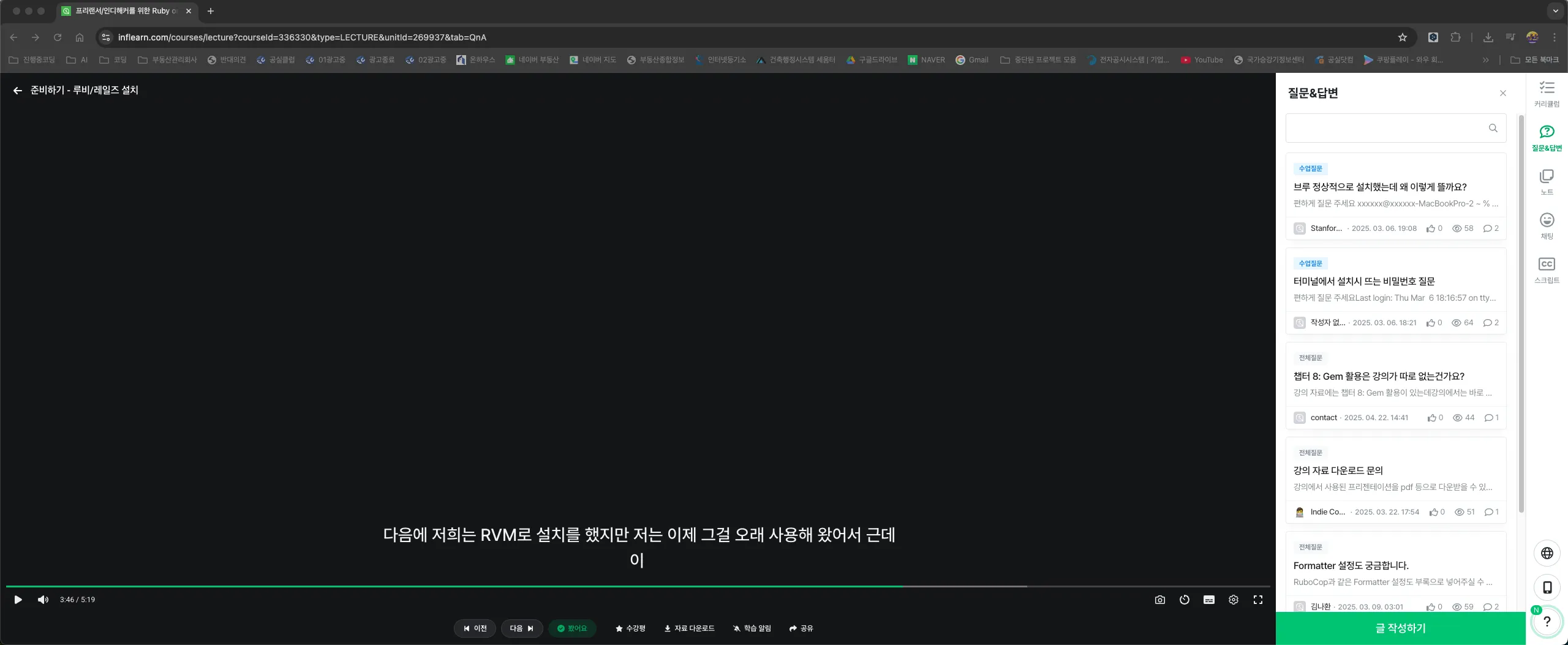The height and width of the screenshot is (645, 1568).
Task: Click the Q&A panel scrollbar
Action: (1521, 312)
